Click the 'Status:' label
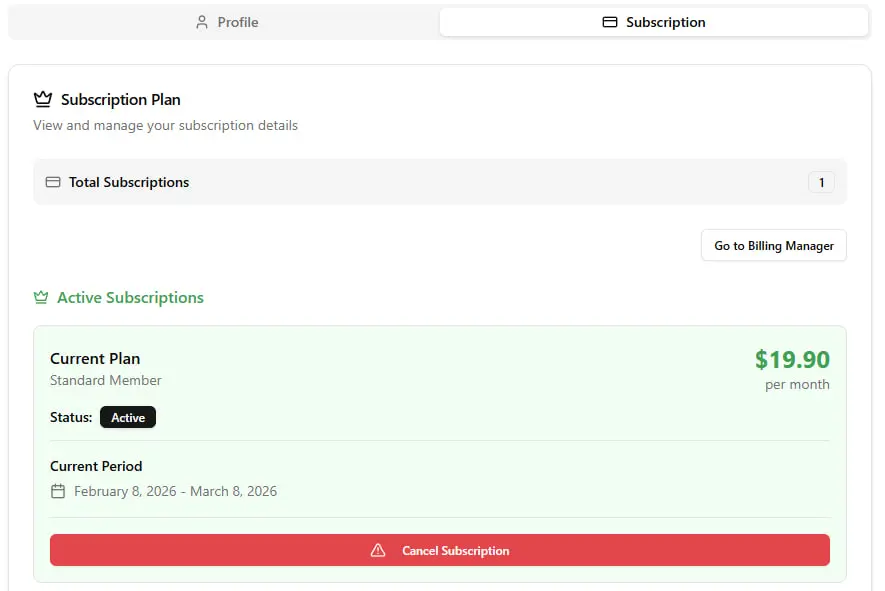The width and height of the screenshot is (885, 591). 71,417
